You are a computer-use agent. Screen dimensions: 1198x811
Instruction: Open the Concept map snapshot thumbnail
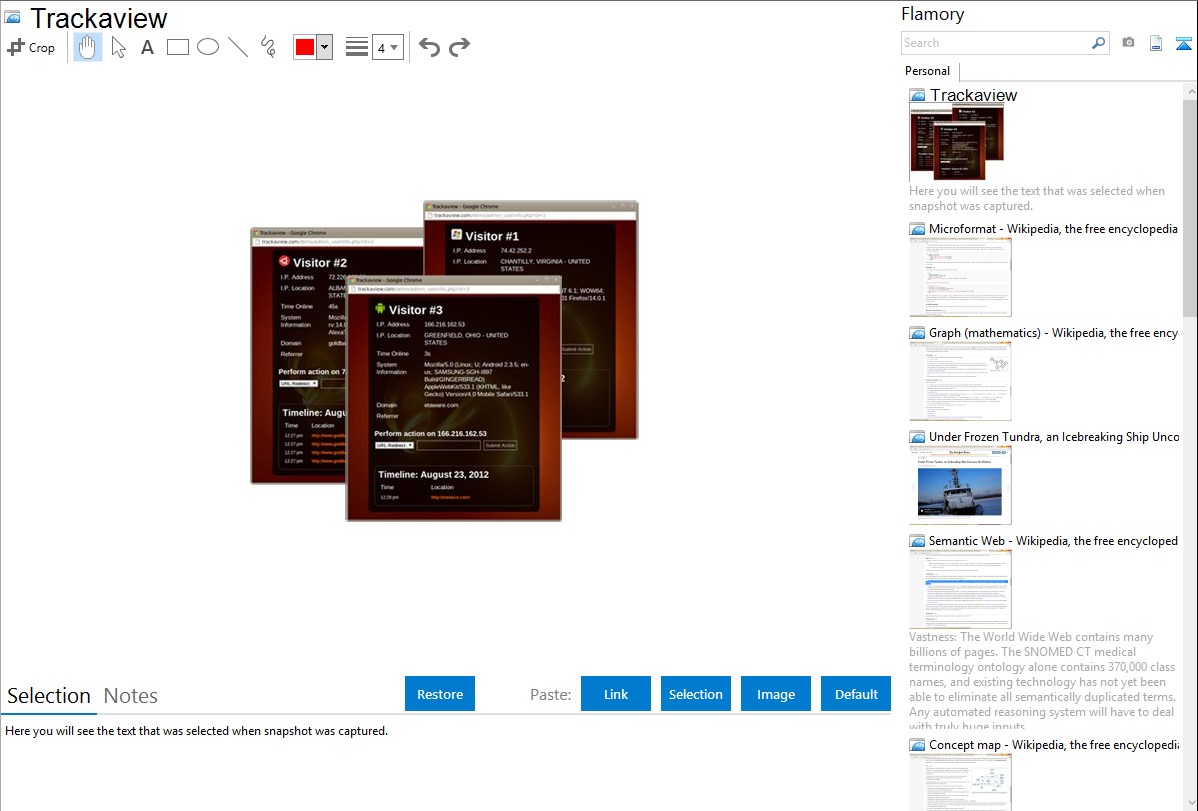click(960, 782)
